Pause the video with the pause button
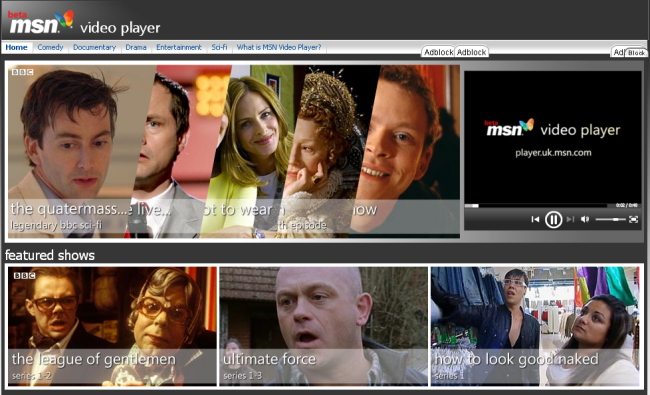This screenshot has height=395, width=650. click(x=553, y=219)
